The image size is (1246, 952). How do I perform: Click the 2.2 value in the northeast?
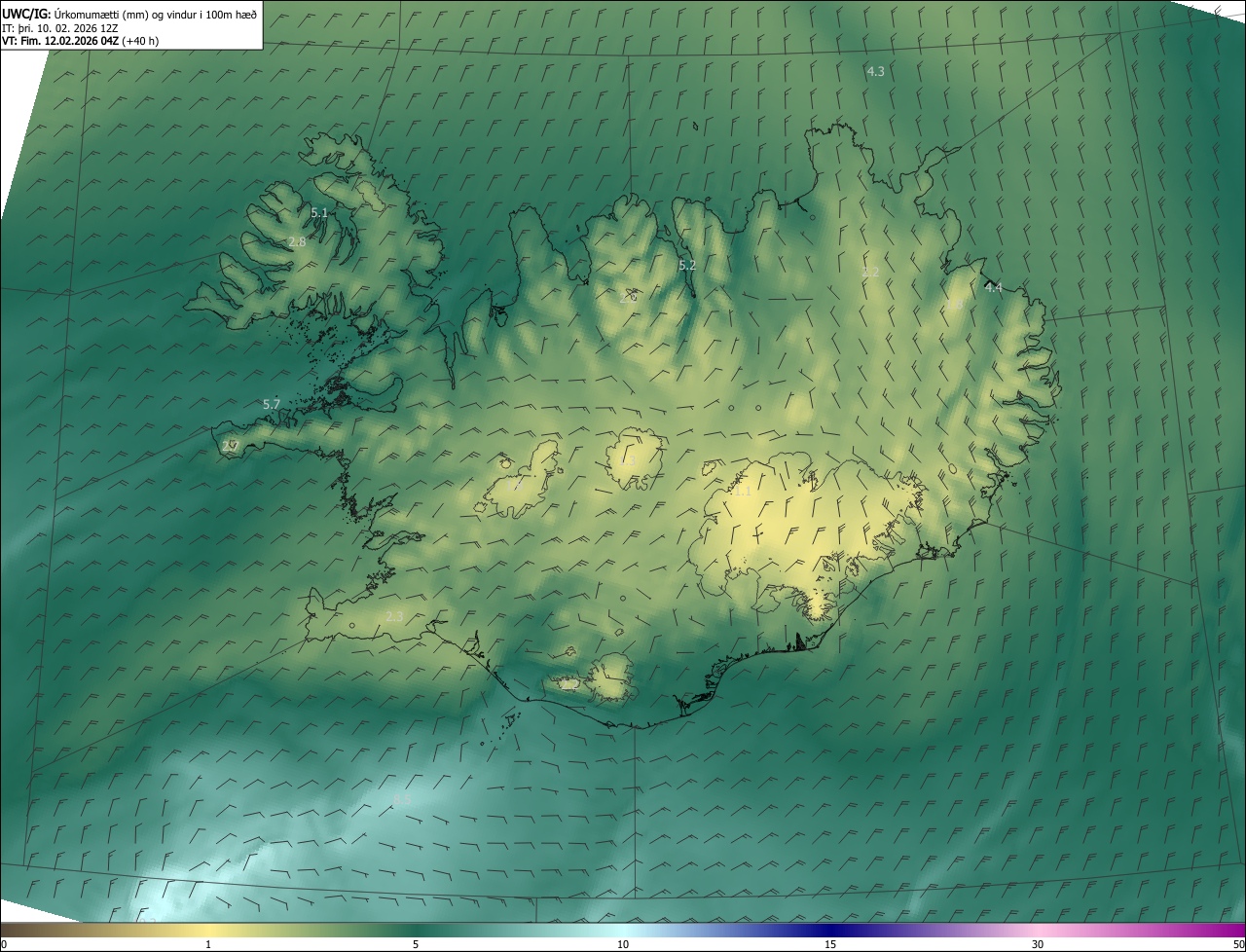[870, 272]
